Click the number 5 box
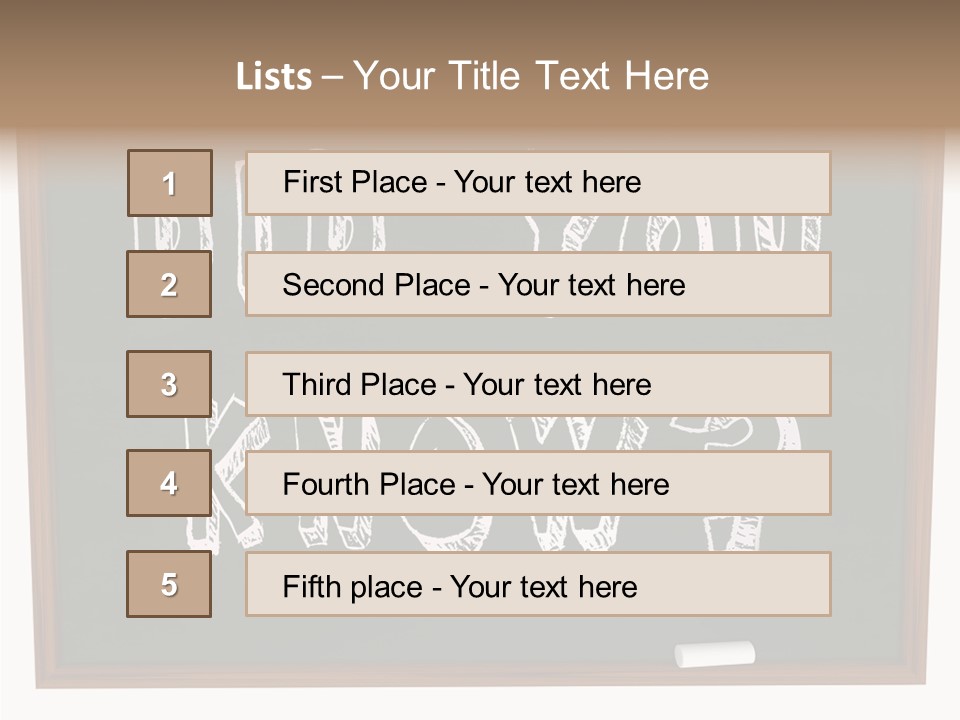Screen dimensions: 960x720 [169, 584]
